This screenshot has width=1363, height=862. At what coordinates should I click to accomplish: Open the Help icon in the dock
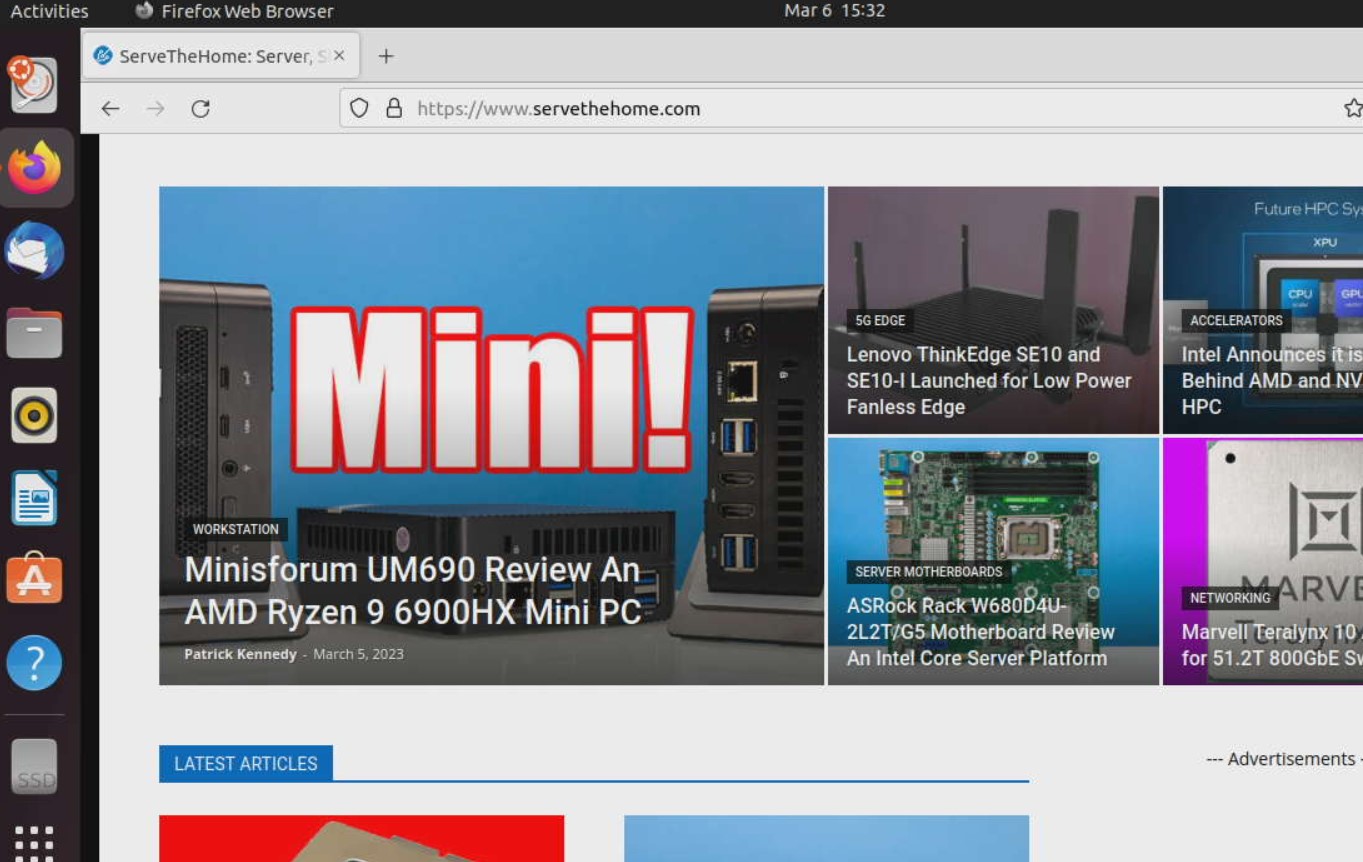(35, 662)
